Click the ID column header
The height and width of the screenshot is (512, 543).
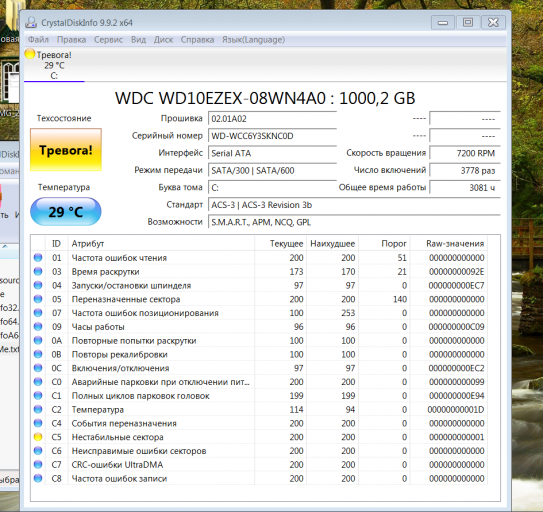[x=56, y=244]
